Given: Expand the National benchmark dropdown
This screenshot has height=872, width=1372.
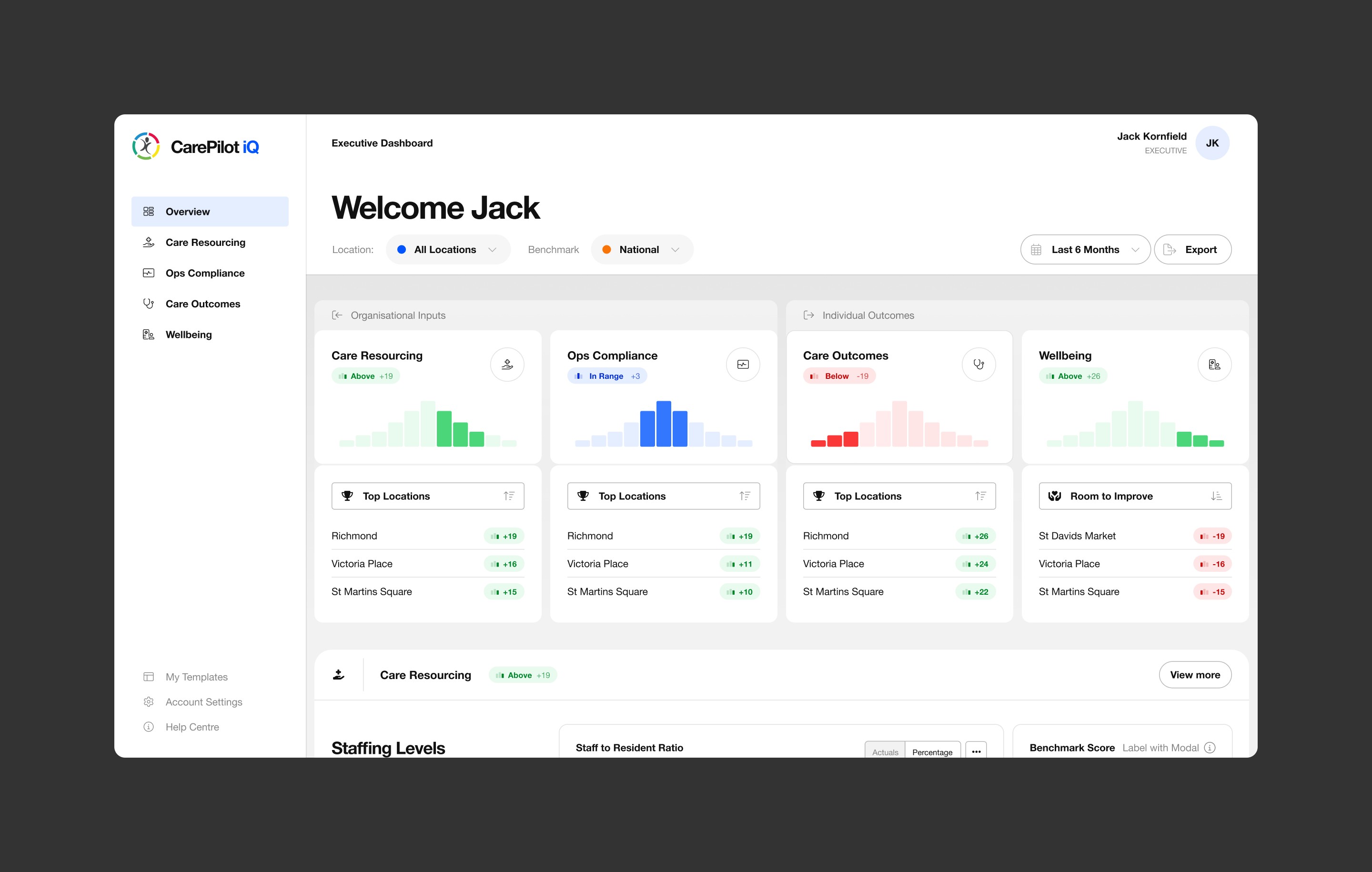Looking at the screenshot, I should point(642,250).
